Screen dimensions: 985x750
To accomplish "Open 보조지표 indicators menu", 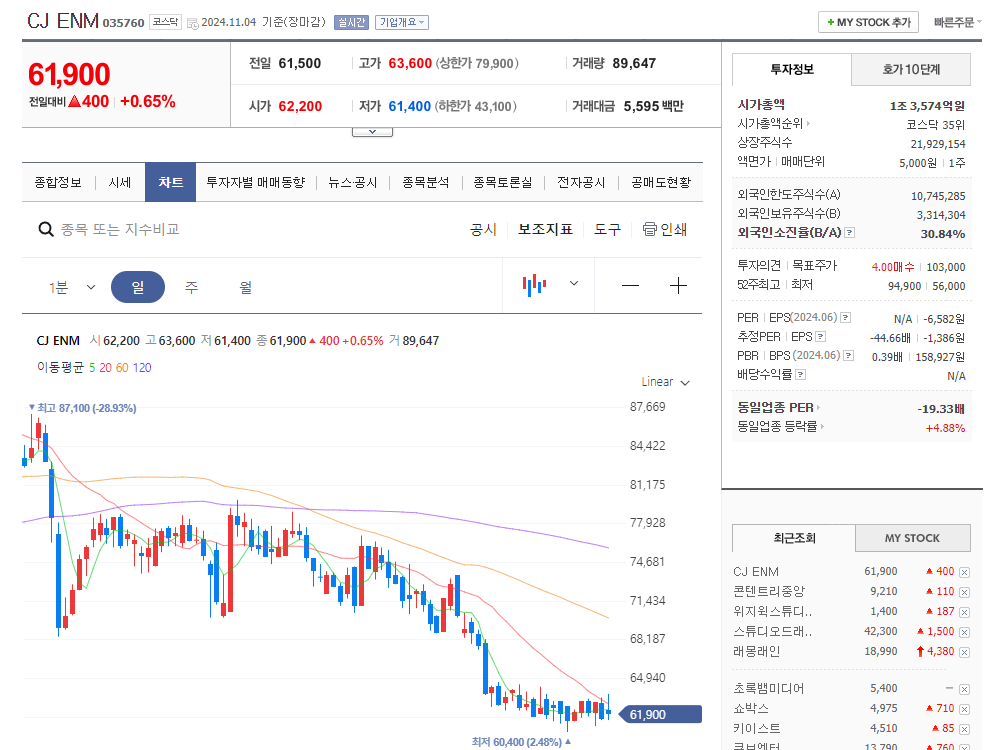I will point(545,229).
